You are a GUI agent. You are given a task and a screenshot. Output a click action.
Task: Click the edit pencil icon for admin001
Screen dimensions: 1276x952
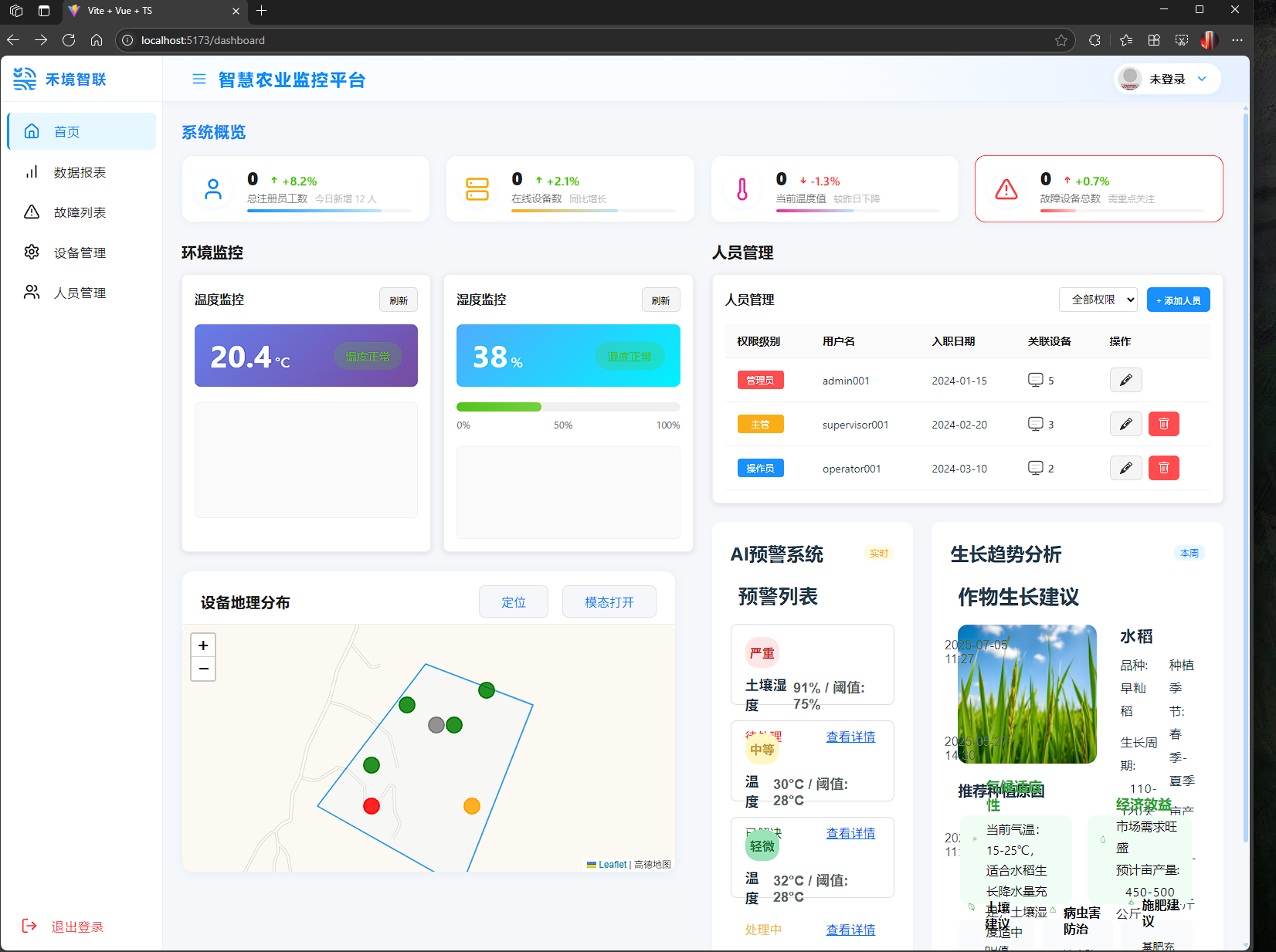point(1125,380)
